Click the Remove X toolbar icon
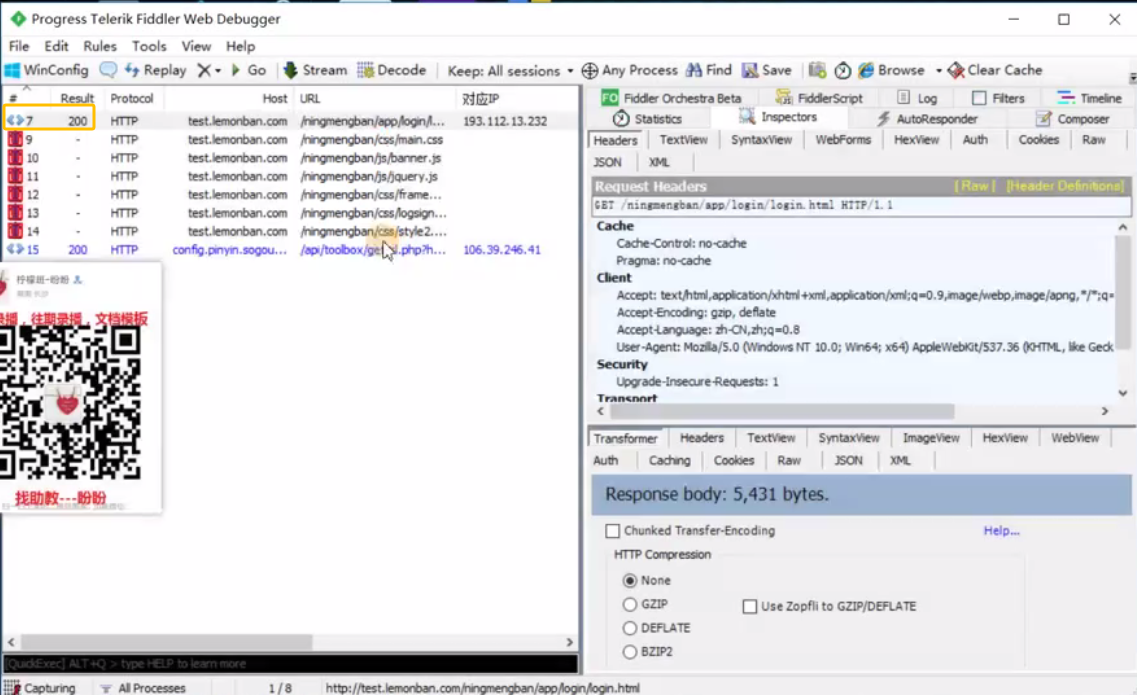 click(204, 70)
